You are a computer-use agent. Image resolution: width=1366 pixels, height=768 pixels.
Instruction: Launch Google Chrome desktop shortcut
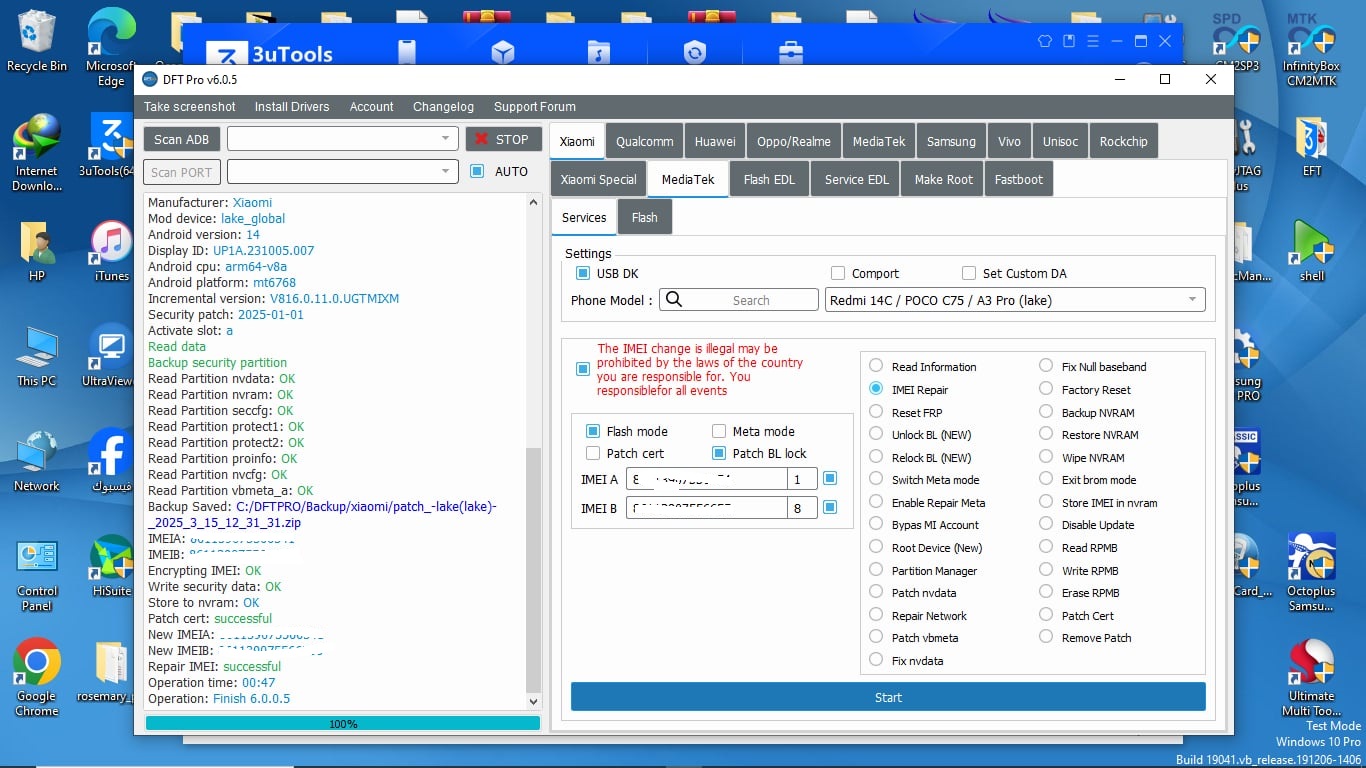36,678
